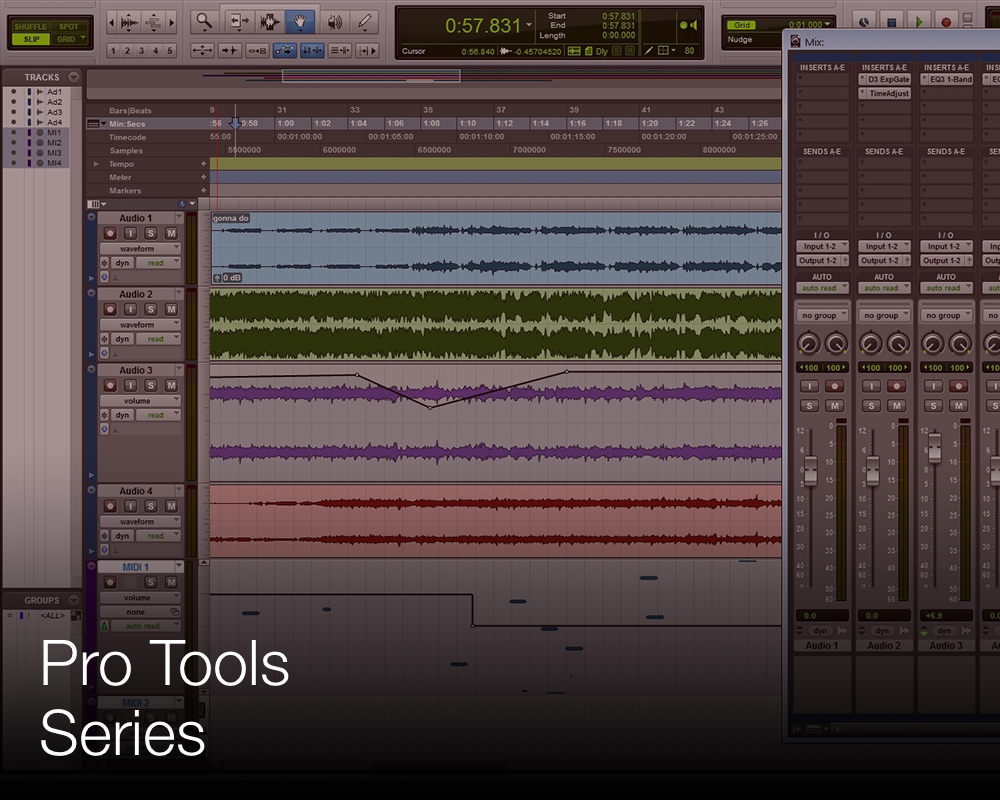Toggle Mirrored MIDI Editing icon

(x=257, y=50)
